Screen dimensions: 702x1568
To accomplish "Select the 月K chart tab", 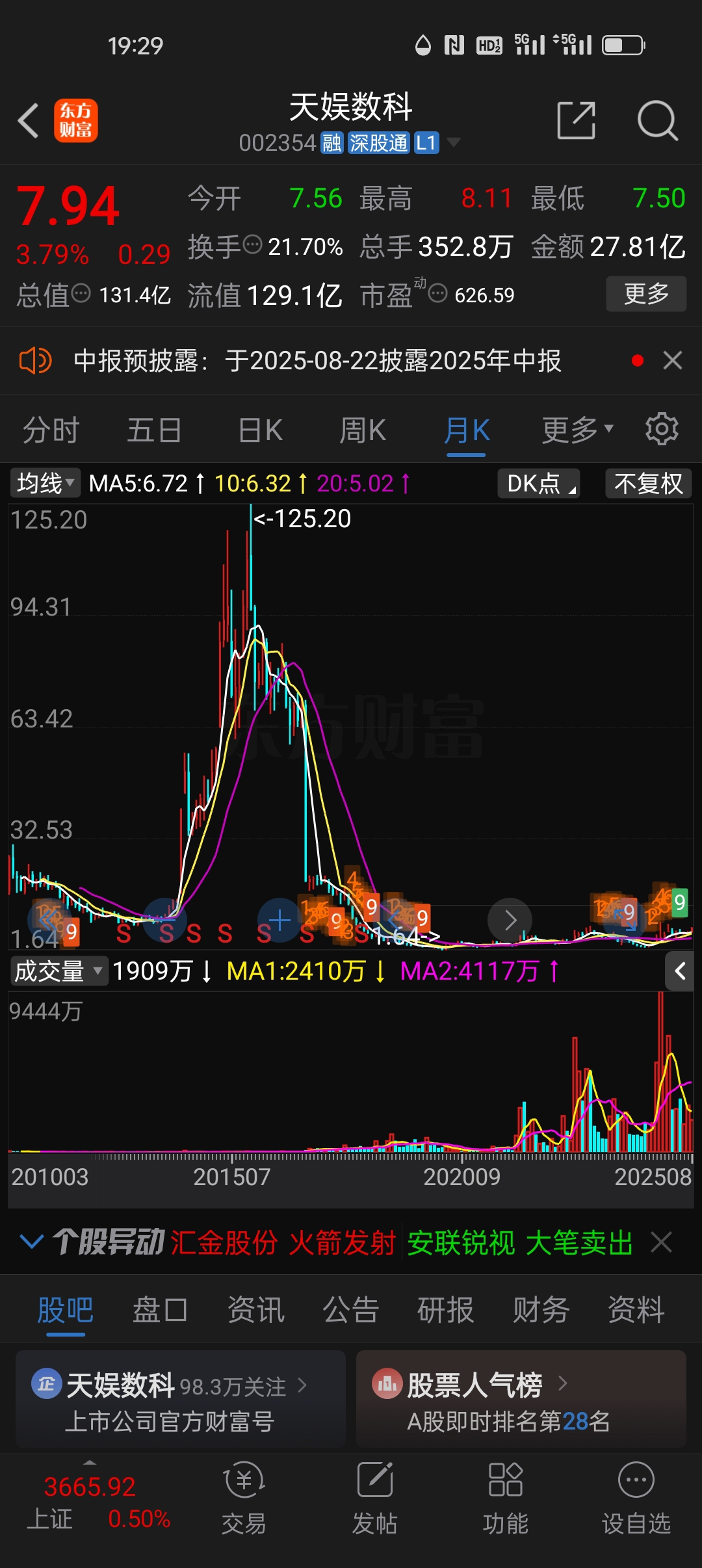I will (x=467, y=430).
